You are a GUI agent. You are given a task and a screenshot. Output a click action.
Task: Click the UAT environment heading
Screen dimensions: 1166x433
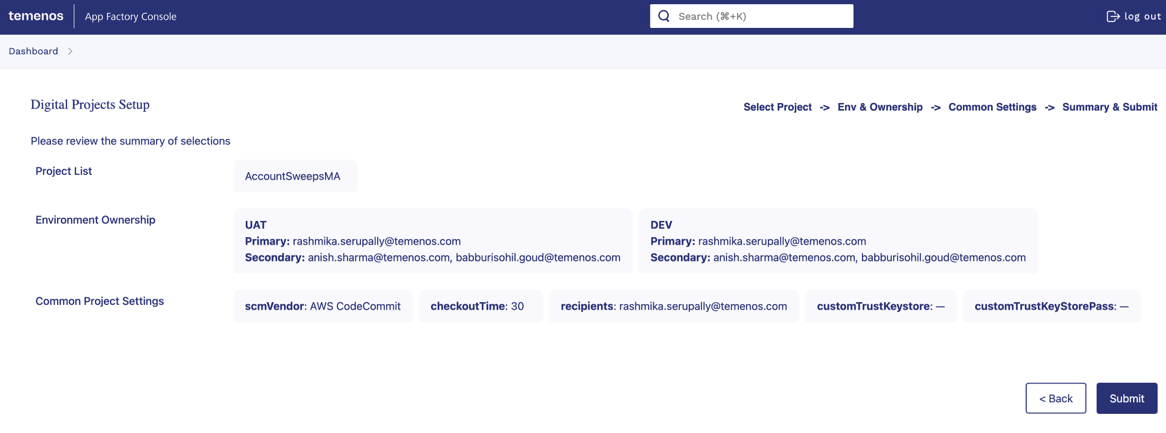tap(255, 224)
